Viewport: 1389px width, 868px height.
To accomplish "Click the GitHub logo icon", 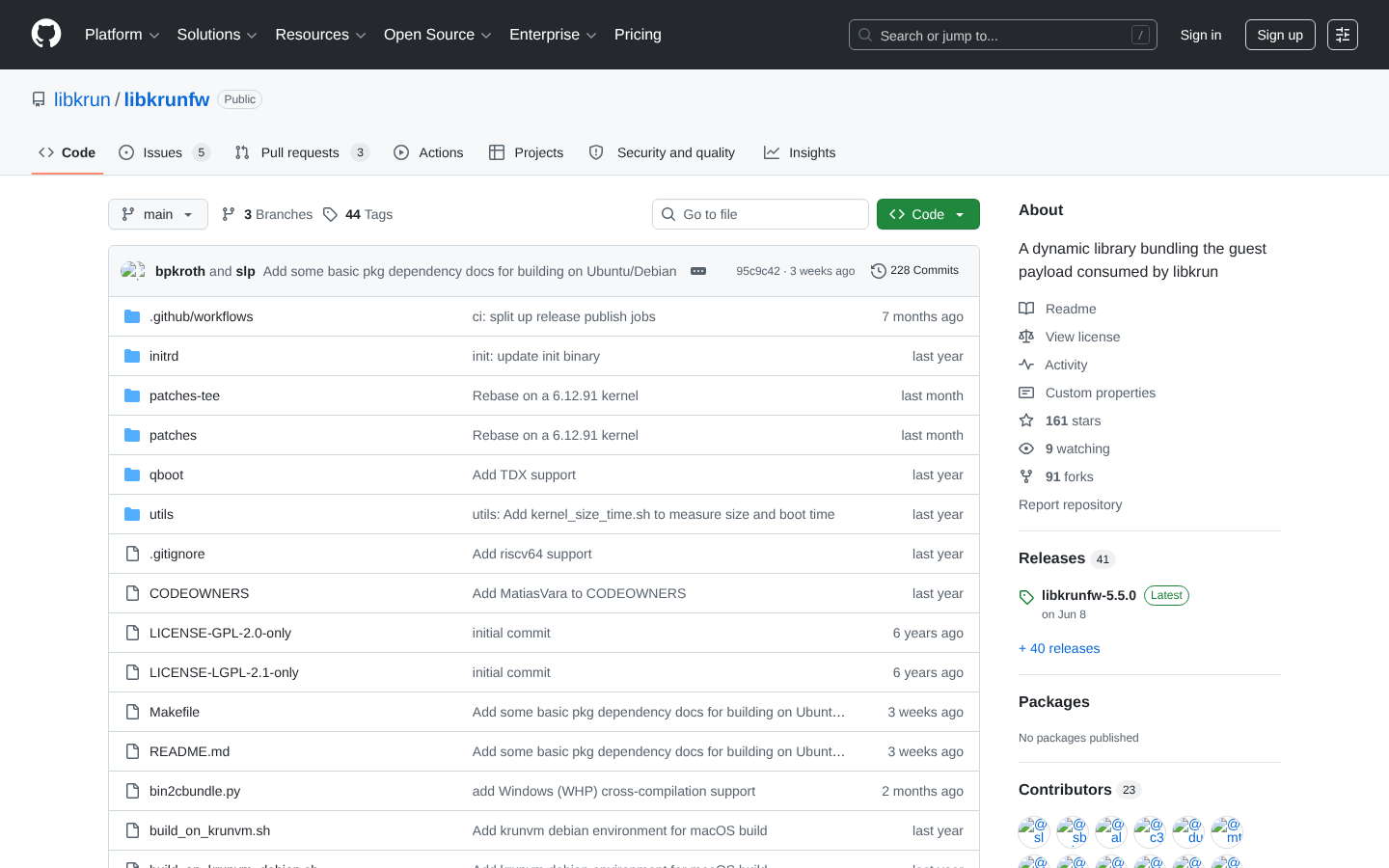I will pyautogui.click(x=46, y=35).
